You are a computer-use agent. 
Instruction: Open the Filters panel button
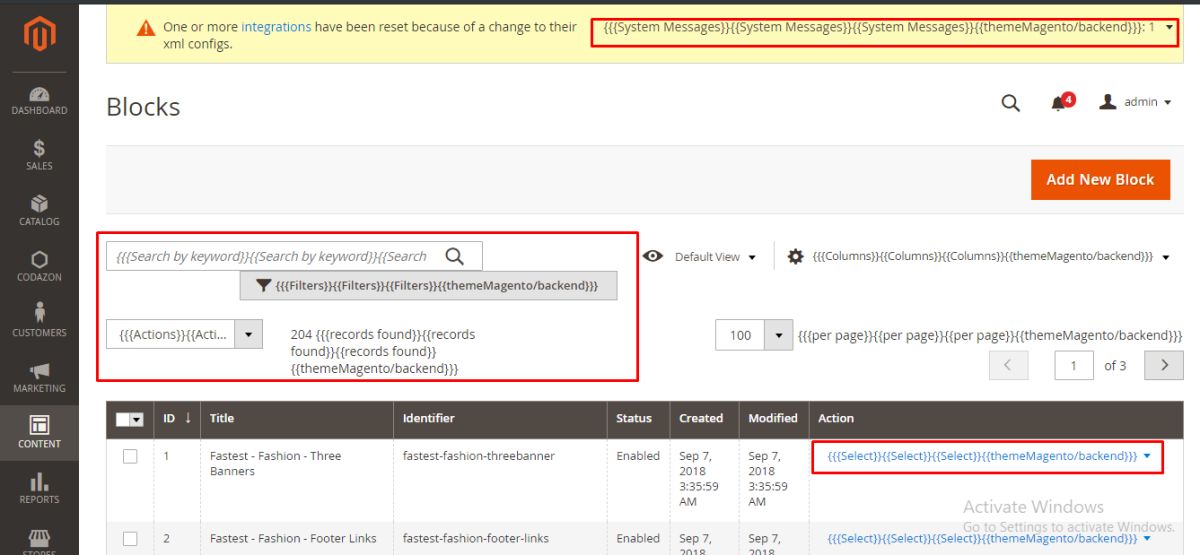(x=428, y=285)
